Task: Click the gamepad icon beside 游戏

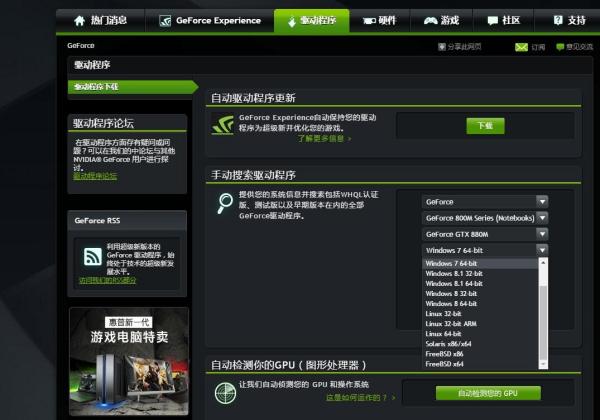Action: click(430, 21)
